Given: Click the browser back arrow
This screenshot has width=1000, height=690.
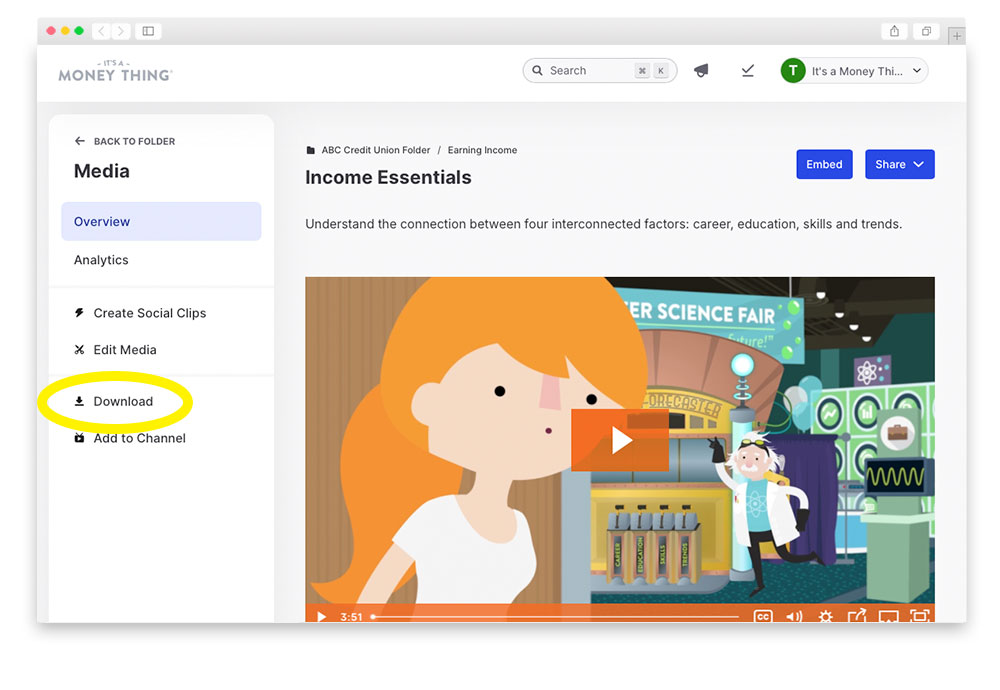Looking at the screenshot, I should pos(101,31).
